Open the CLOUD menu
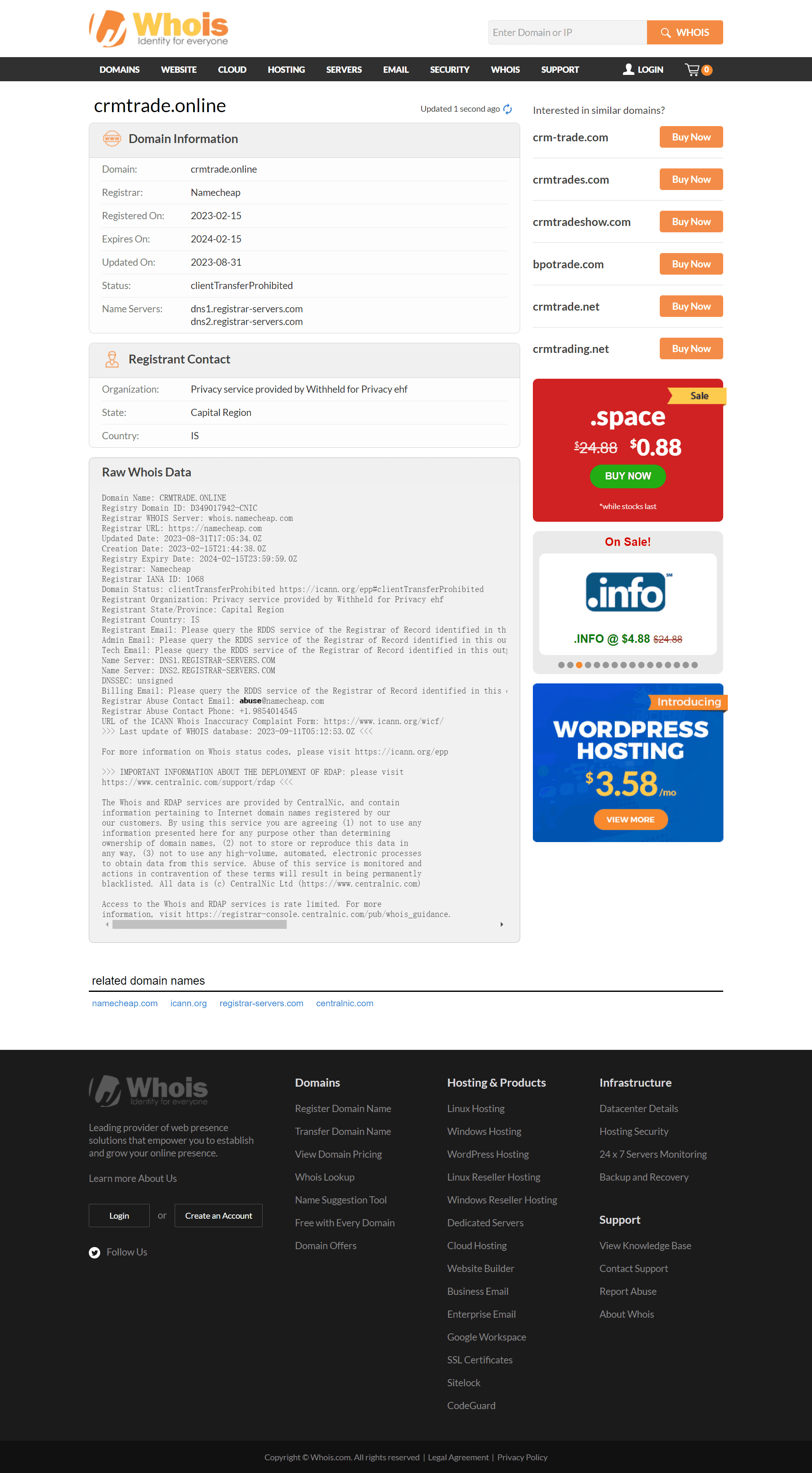 232,70
